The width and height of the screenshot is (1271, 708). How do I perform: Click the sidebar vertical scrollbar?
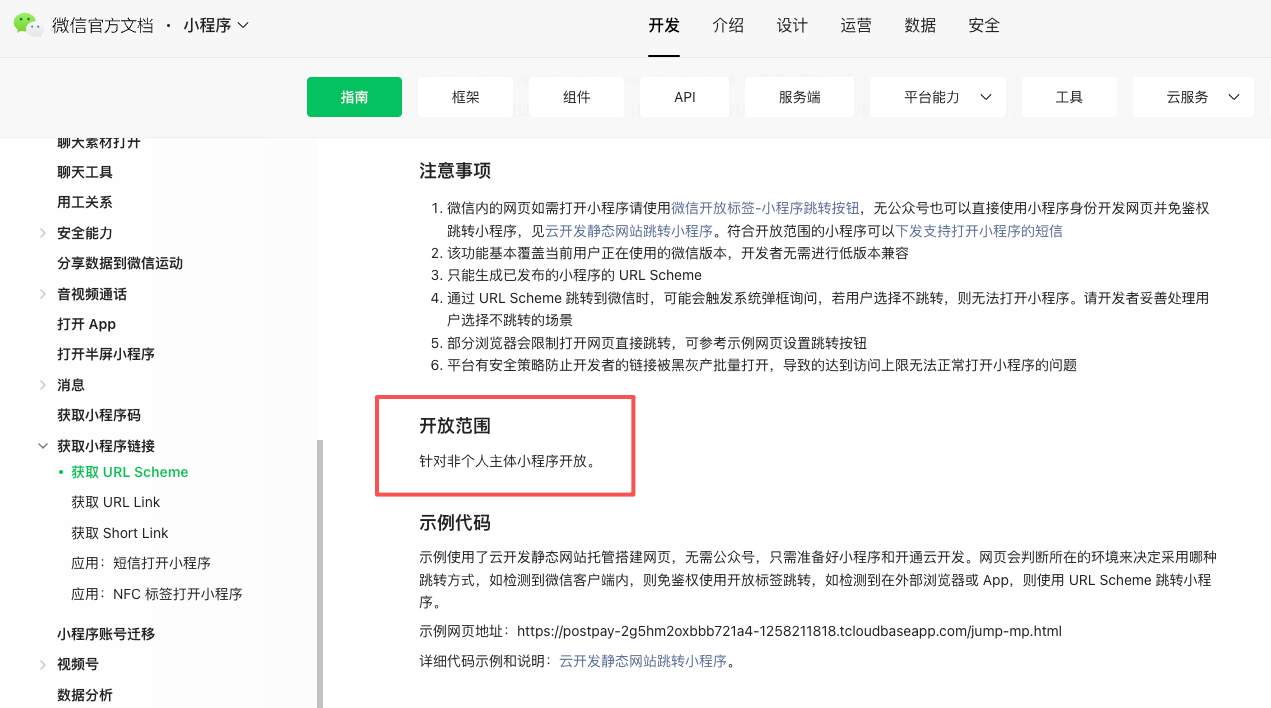[x=320, y=573]
